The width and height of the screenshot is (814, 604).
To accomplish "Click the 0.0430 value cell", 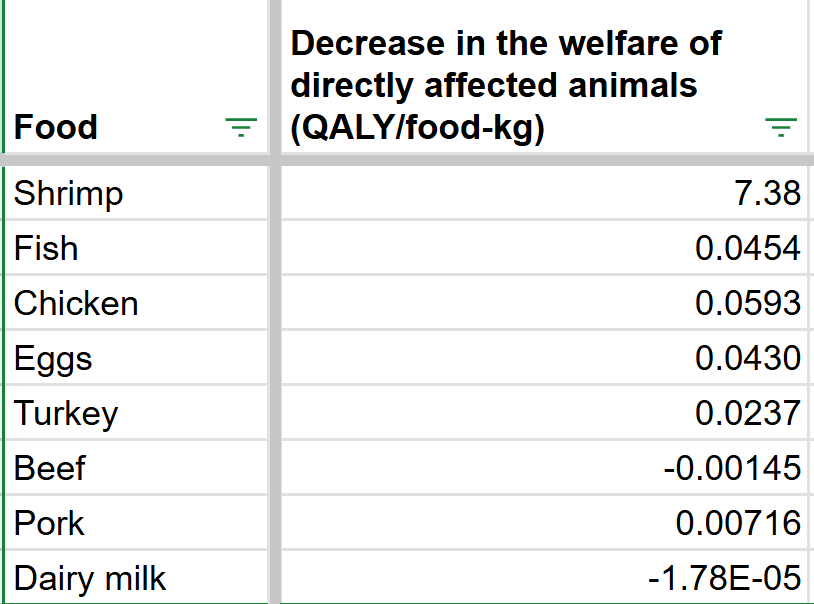I will pyautogui.click(x=545, y=358).
